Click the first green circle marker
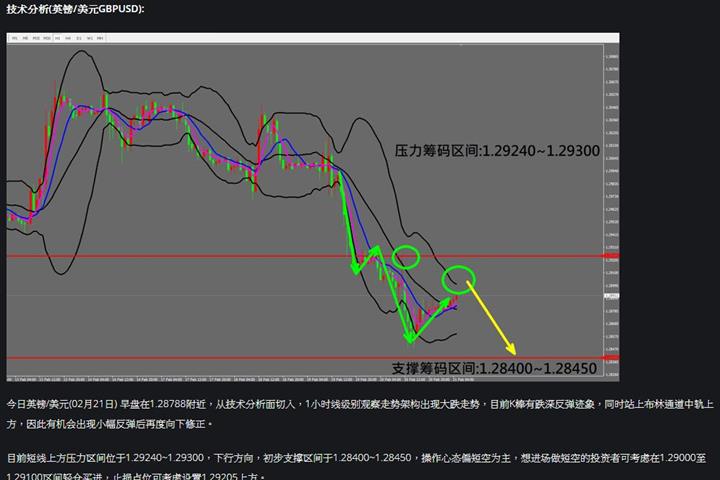This screenshot has height=480, width=720. coord(405,257)
